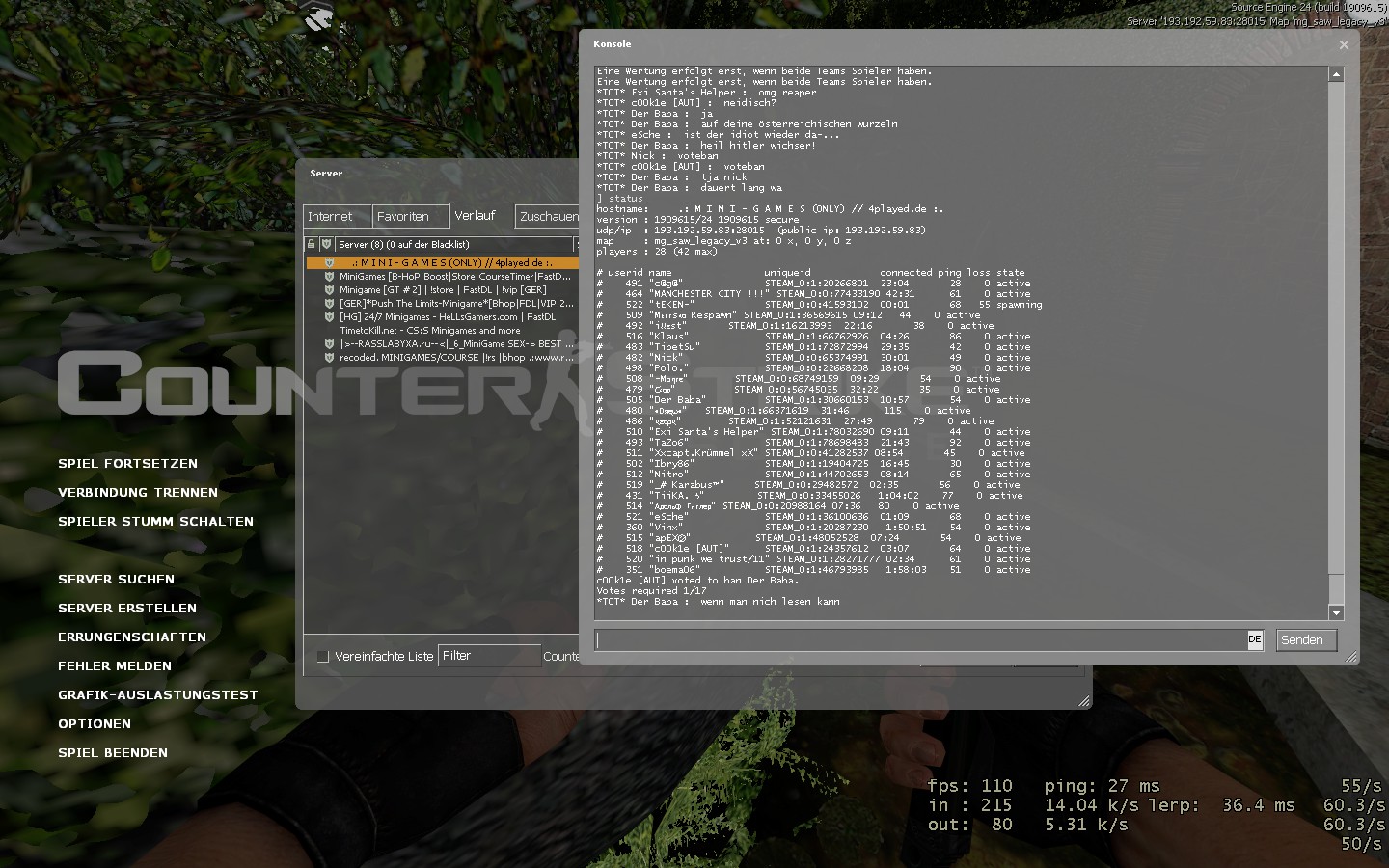Image resolution: width=1389 pixels, height=868 pixels.
Task: Focus the console command input field
Action: 921,639
